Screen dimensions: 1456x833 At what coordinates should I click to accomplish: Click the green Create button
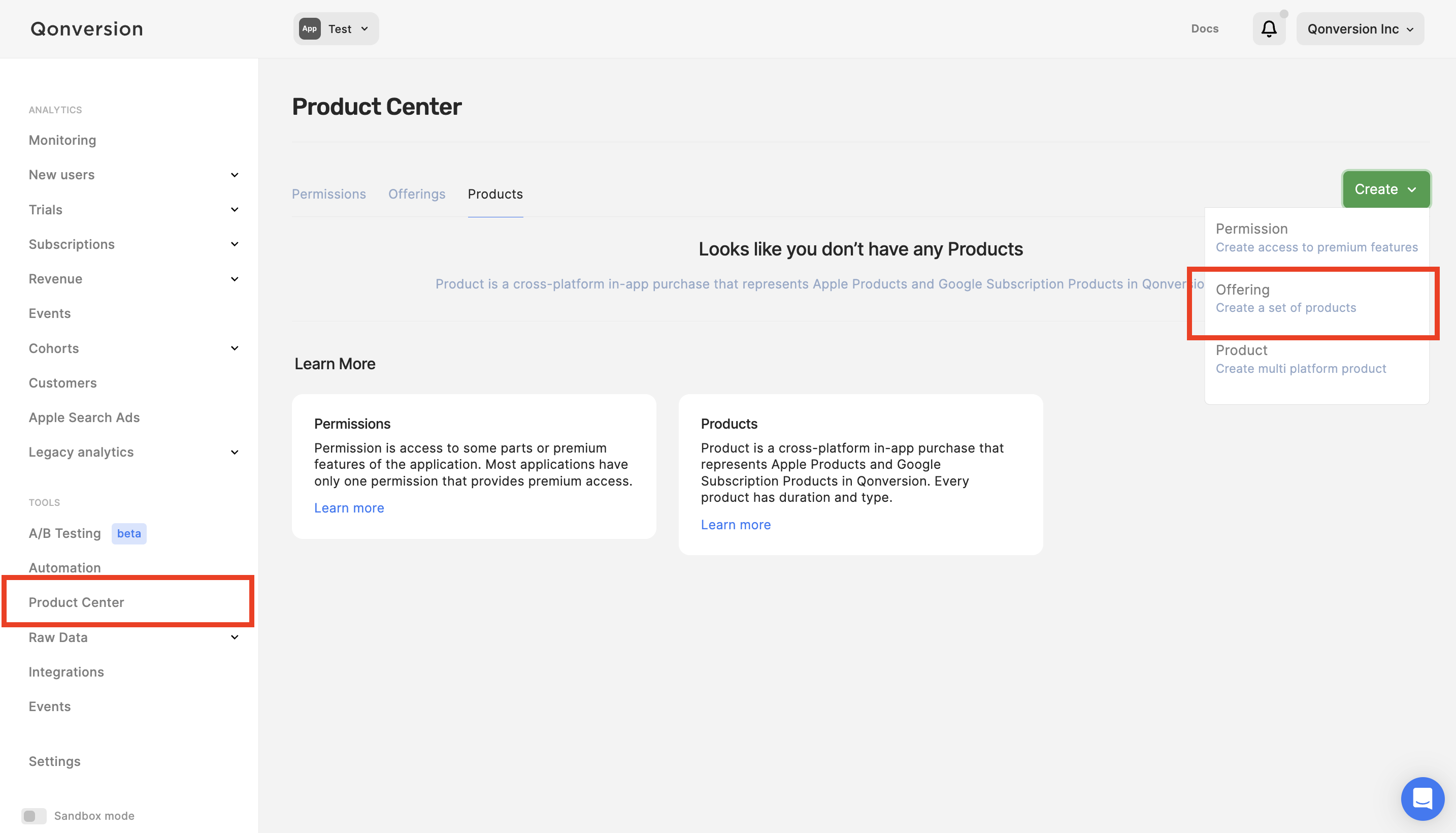point(1385,189)
